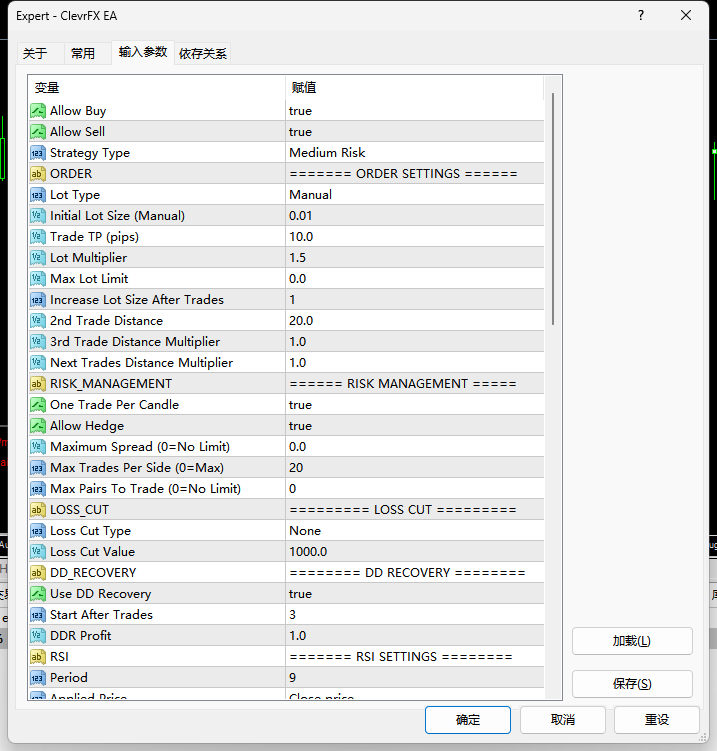The image size is (717, 751).
Task: Switch to the 依存关系 tab
Action: [203, 53]
